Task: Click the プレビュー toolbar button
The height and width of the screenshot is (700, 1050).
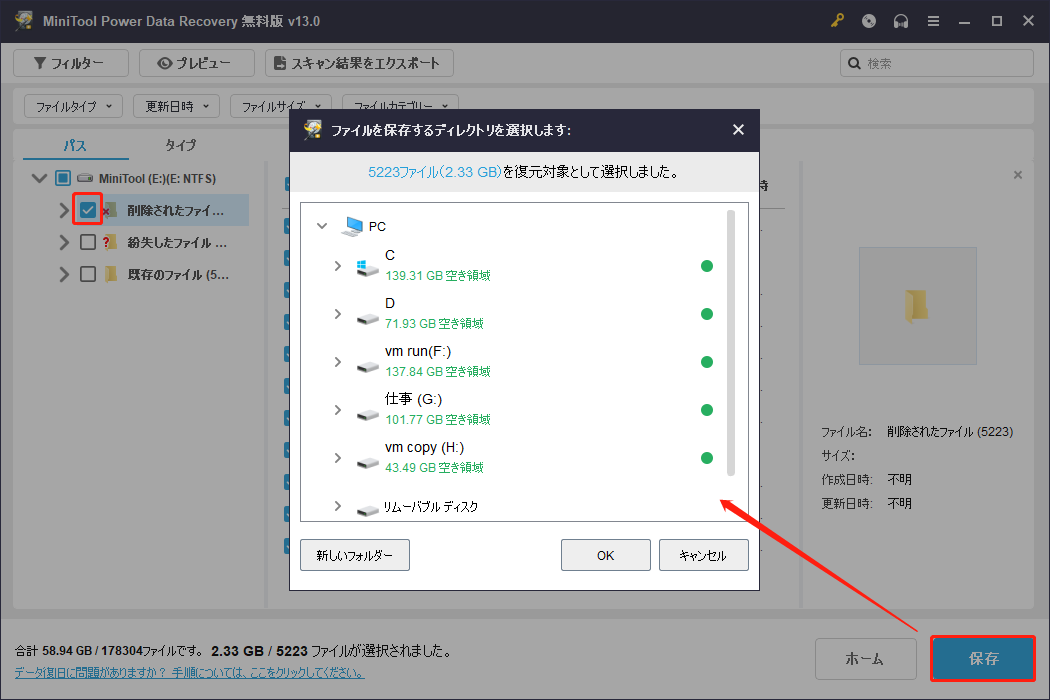Action: [x=197, y=63]
